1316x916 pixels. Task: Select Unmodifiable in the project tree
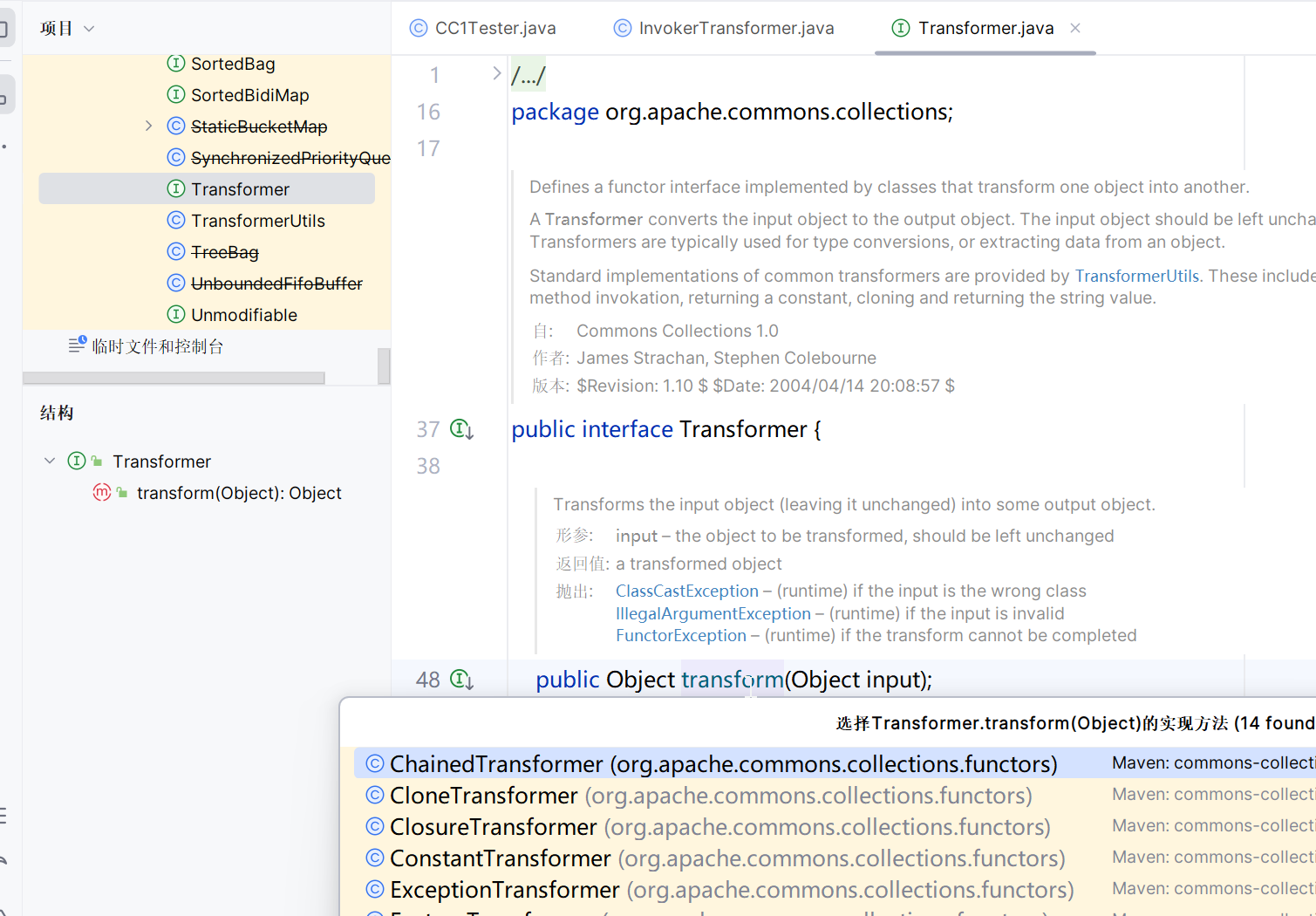click(x=243, y=315)
